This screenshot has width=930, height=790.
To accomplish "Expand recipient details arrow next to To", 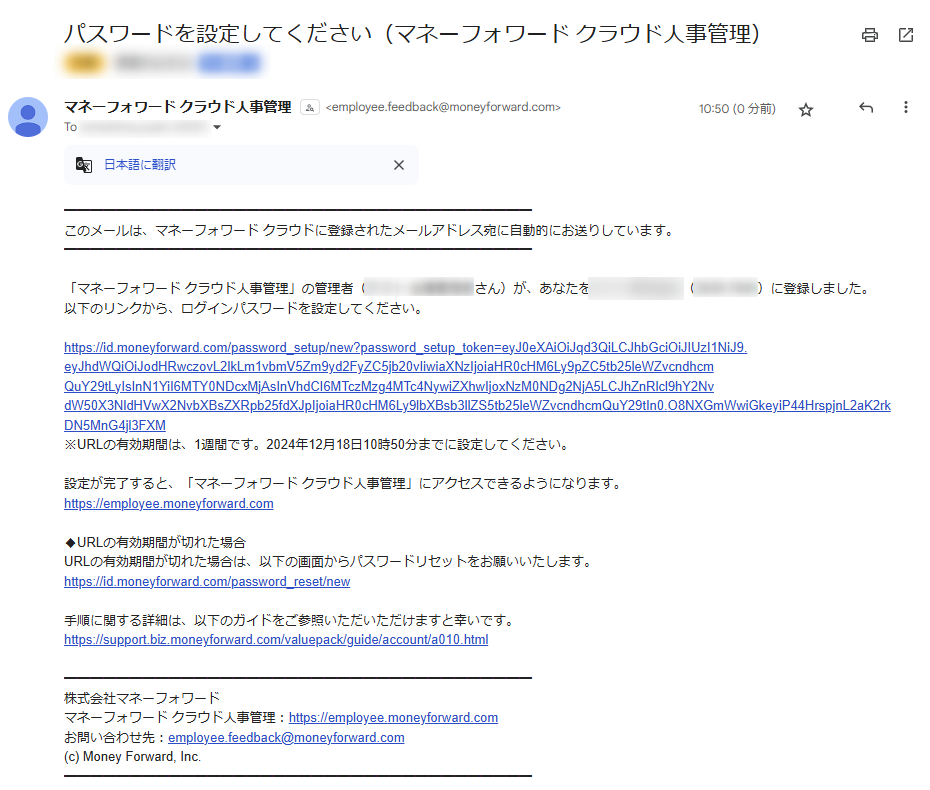I will [217, 128].
